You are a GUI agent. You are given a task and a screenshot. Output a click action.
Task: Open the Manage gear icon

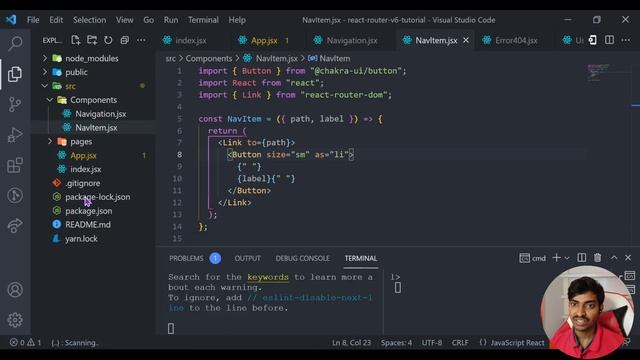coord(15,320)
